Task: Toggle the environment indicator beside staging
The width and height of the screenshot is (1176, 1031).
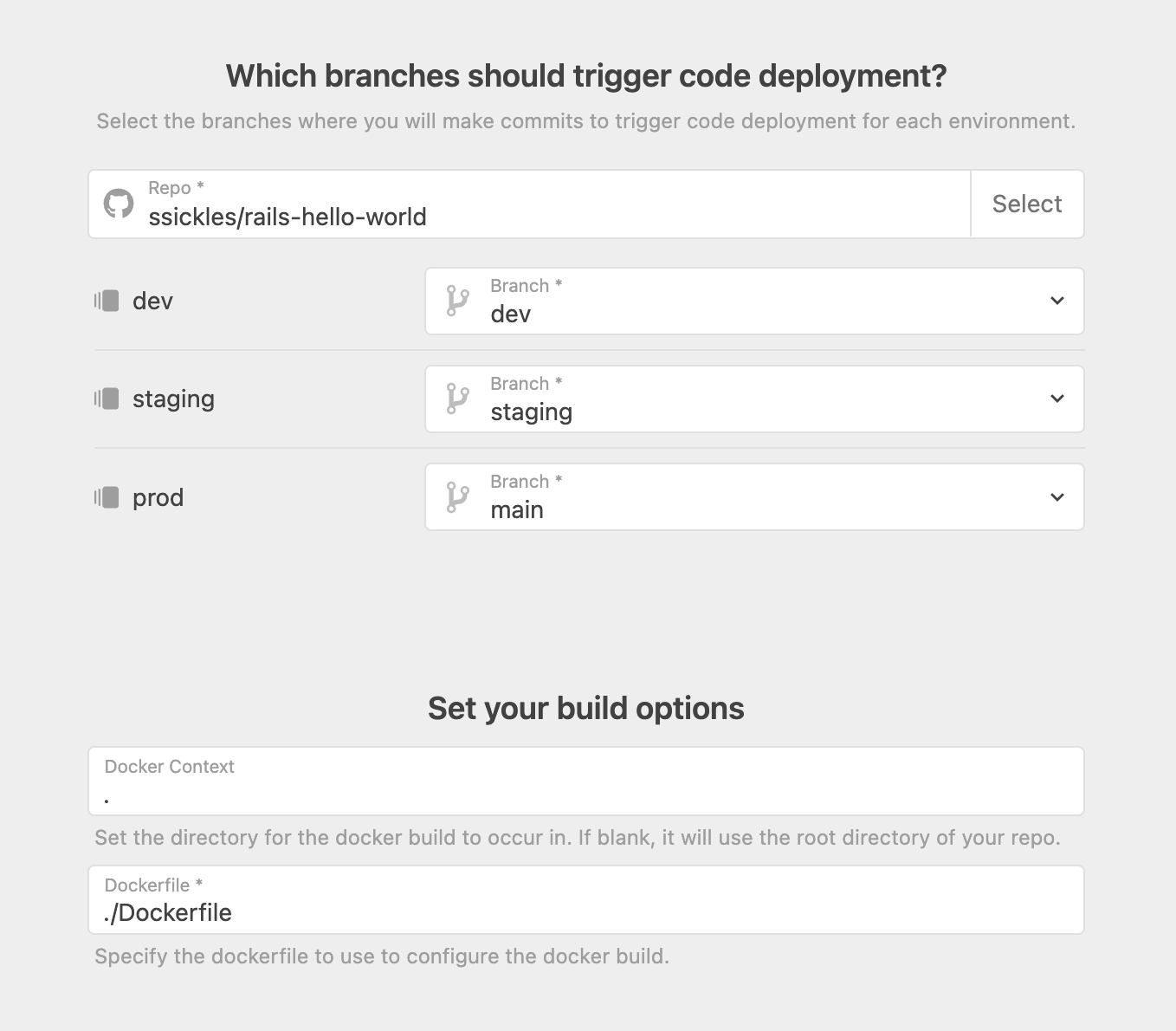Action: point(105,399)
